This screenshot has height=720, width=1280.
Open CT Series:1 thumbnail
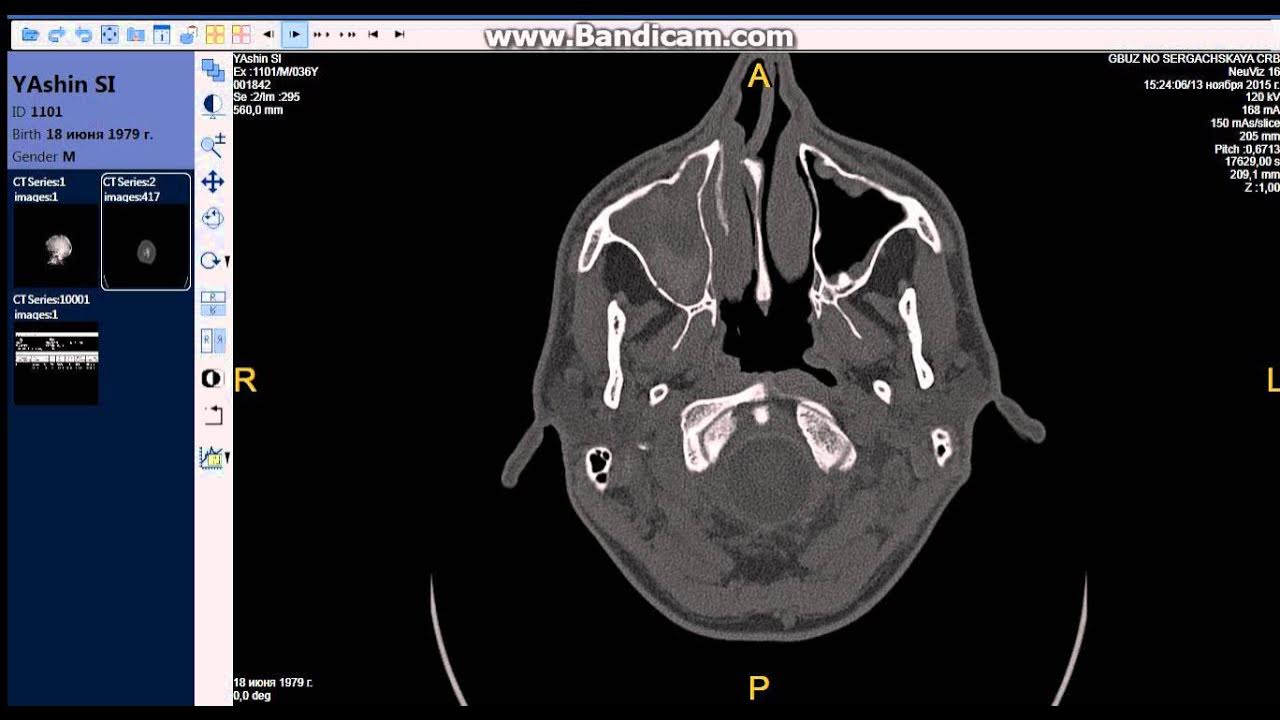pos(55,231)
